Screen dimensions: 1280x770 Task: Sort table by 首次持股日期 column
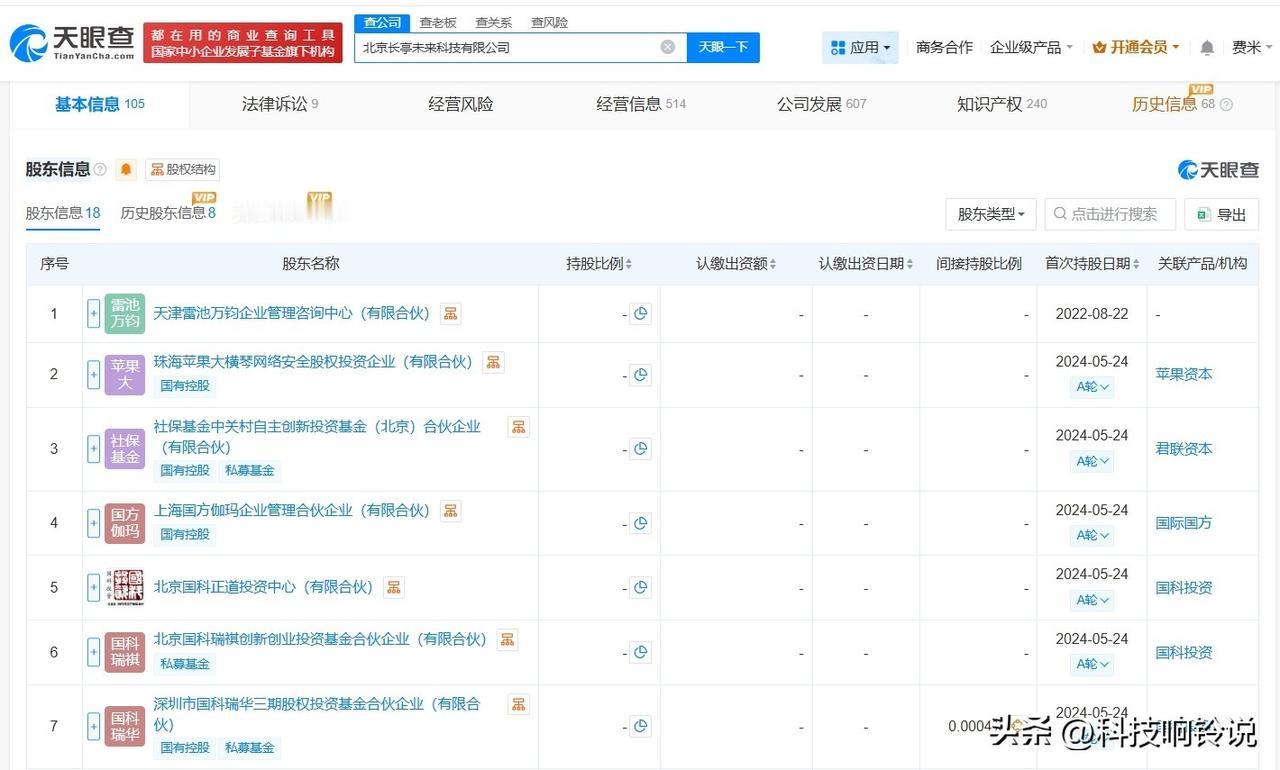coord(1092,264)
